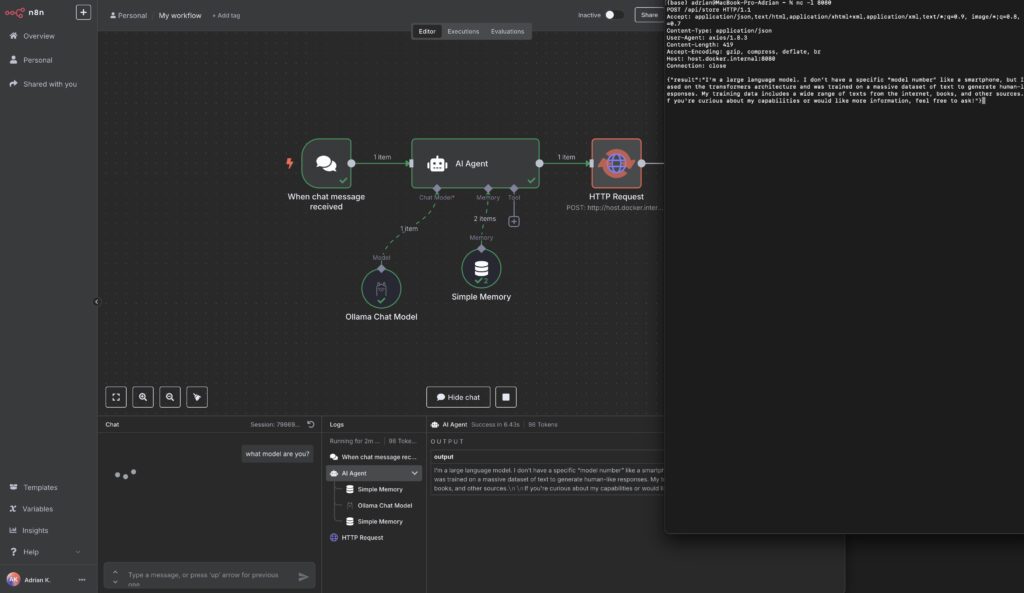
Task: Select the HTTP Request node on the canvas
Action: [616, 163]
